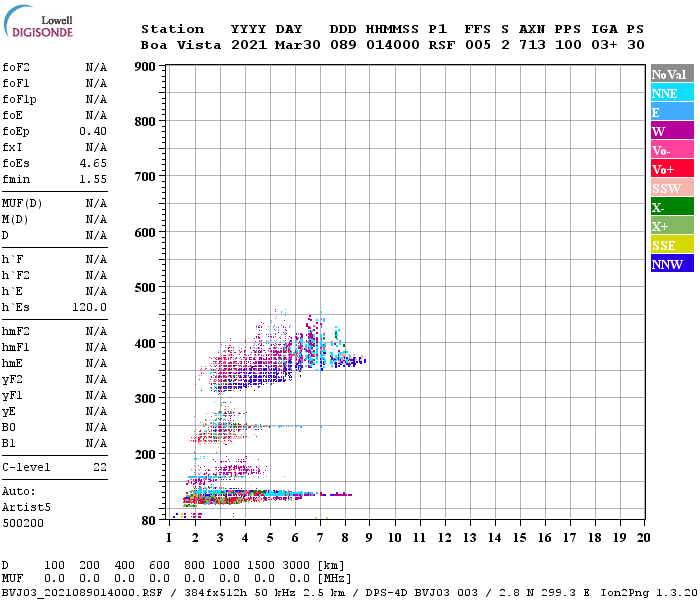Screen dimensions: 700x600
Task: Click the h`Es value 120.0
Action: 90,307
